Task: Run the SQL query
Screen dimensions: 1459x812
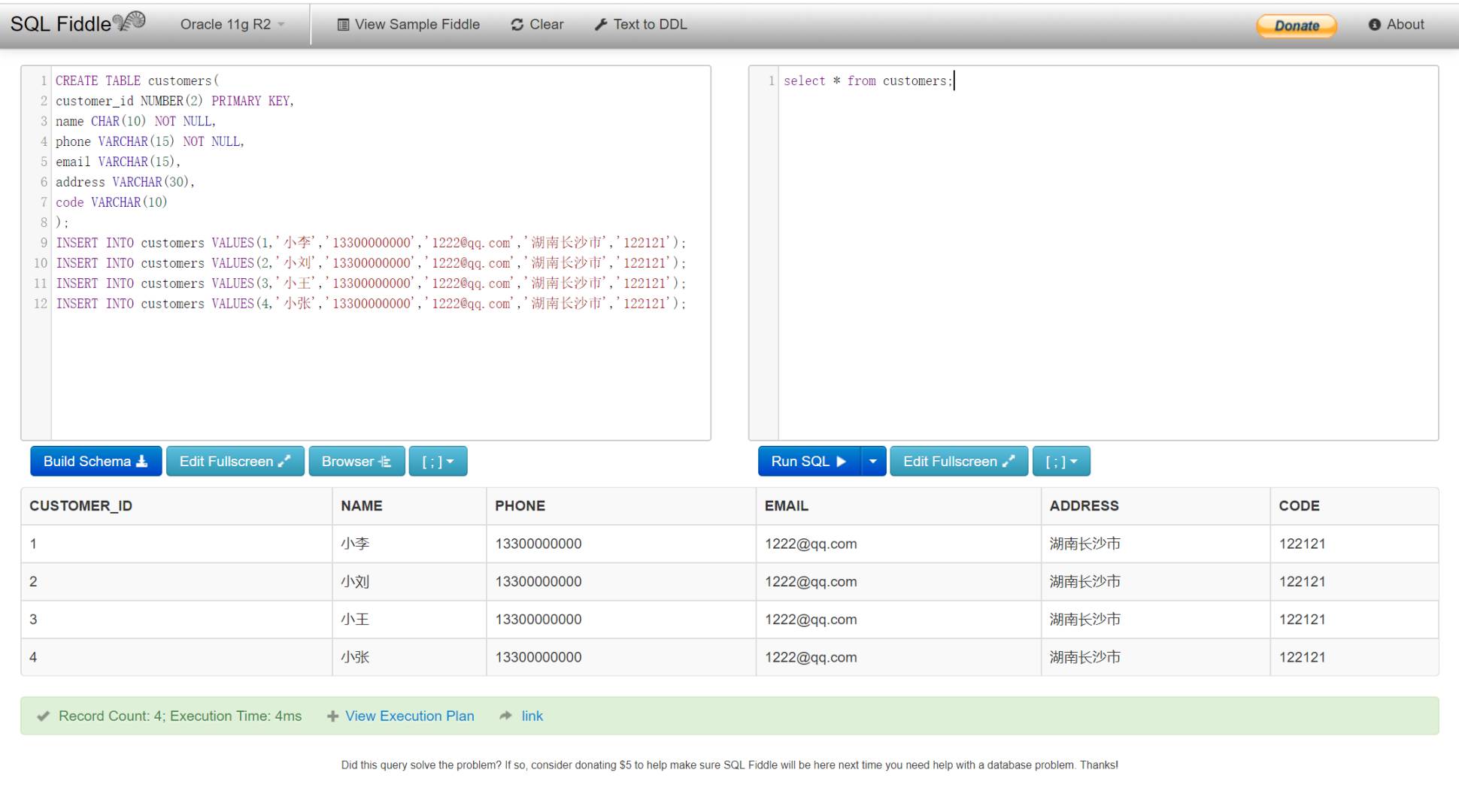Action: click(808, 461)
